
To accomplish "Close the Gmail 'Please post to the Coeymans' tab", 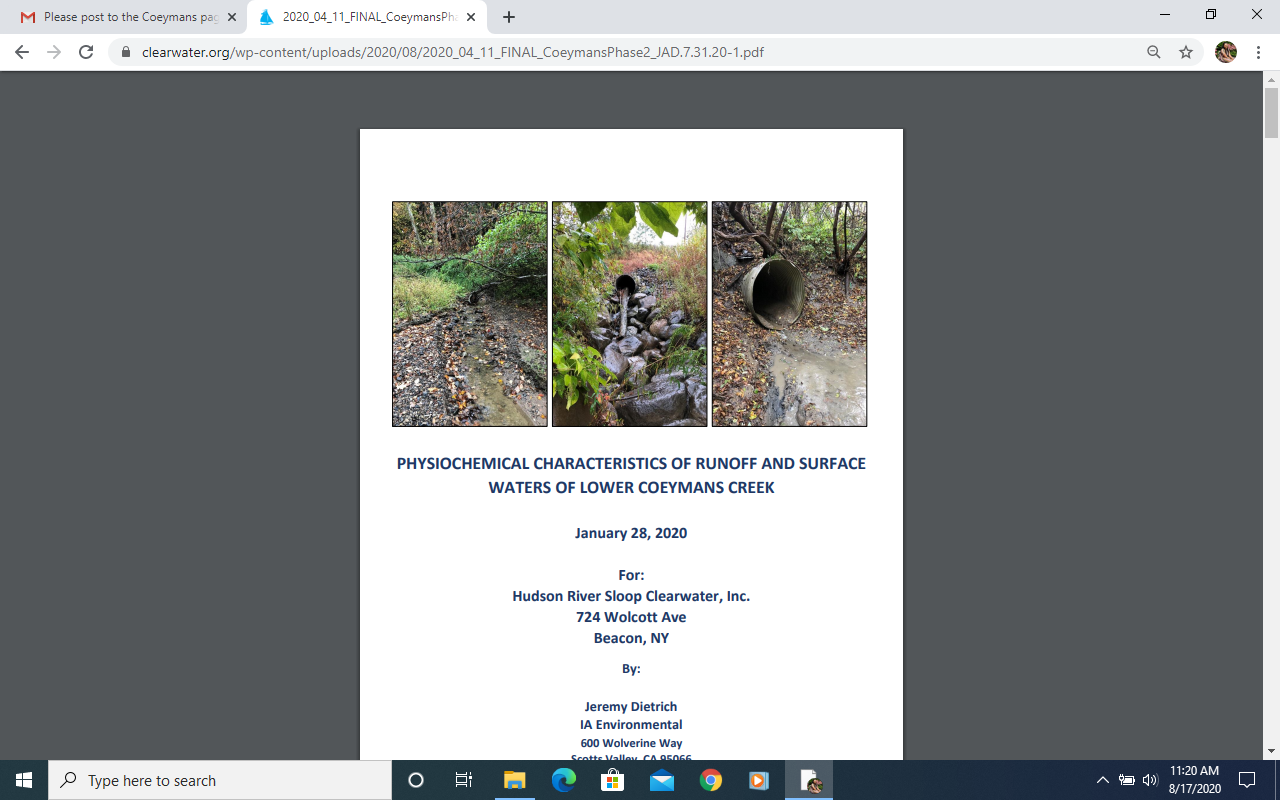I will coord(232,17).
